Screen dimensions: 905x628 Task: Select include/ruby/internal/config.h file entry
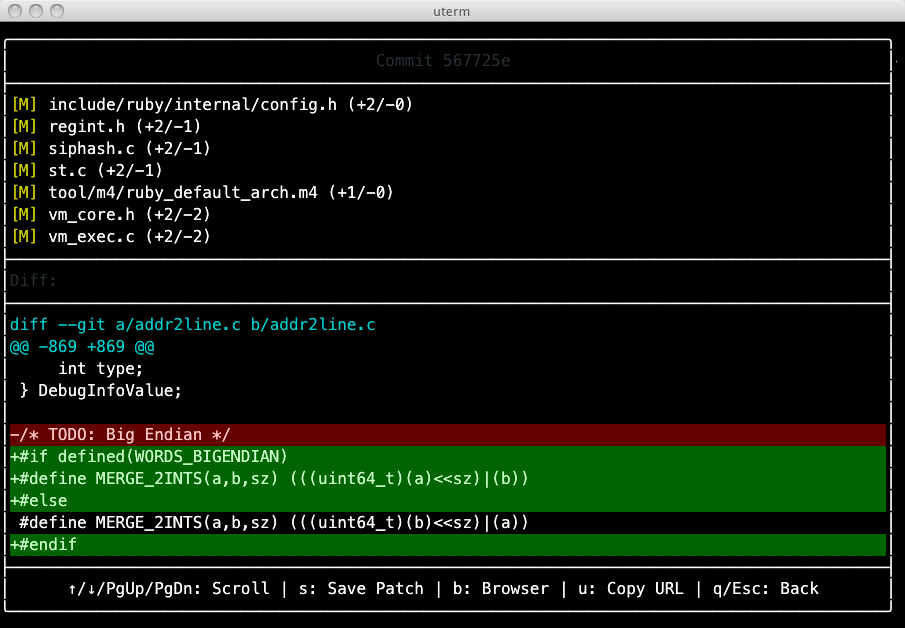click(212, 104)
